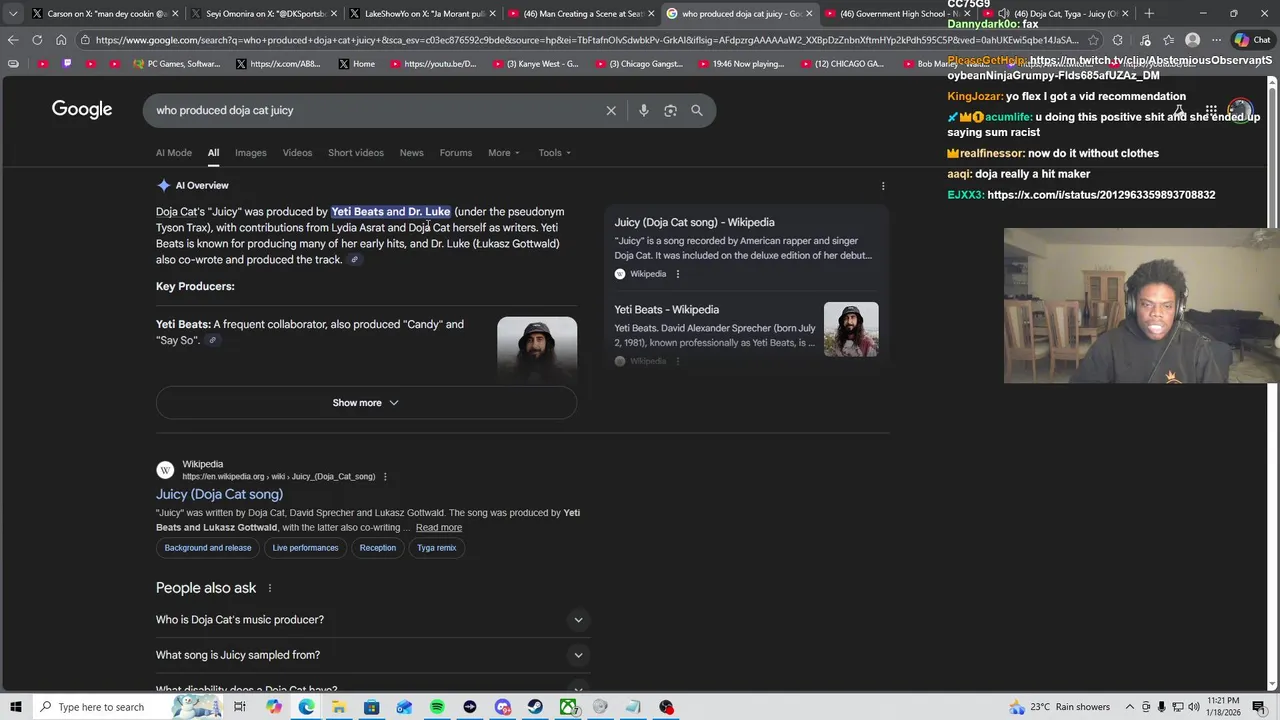Expand 'Who is Doja Cat's music producer?'
This screenshot has height=720, width=1280.
click(x=373, y=620)
